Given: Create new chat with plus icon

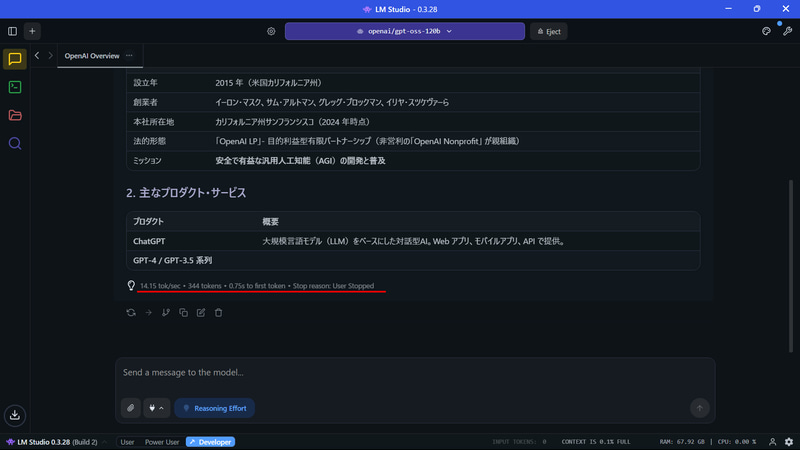Looking at the screenshot, I should point(32,31).
